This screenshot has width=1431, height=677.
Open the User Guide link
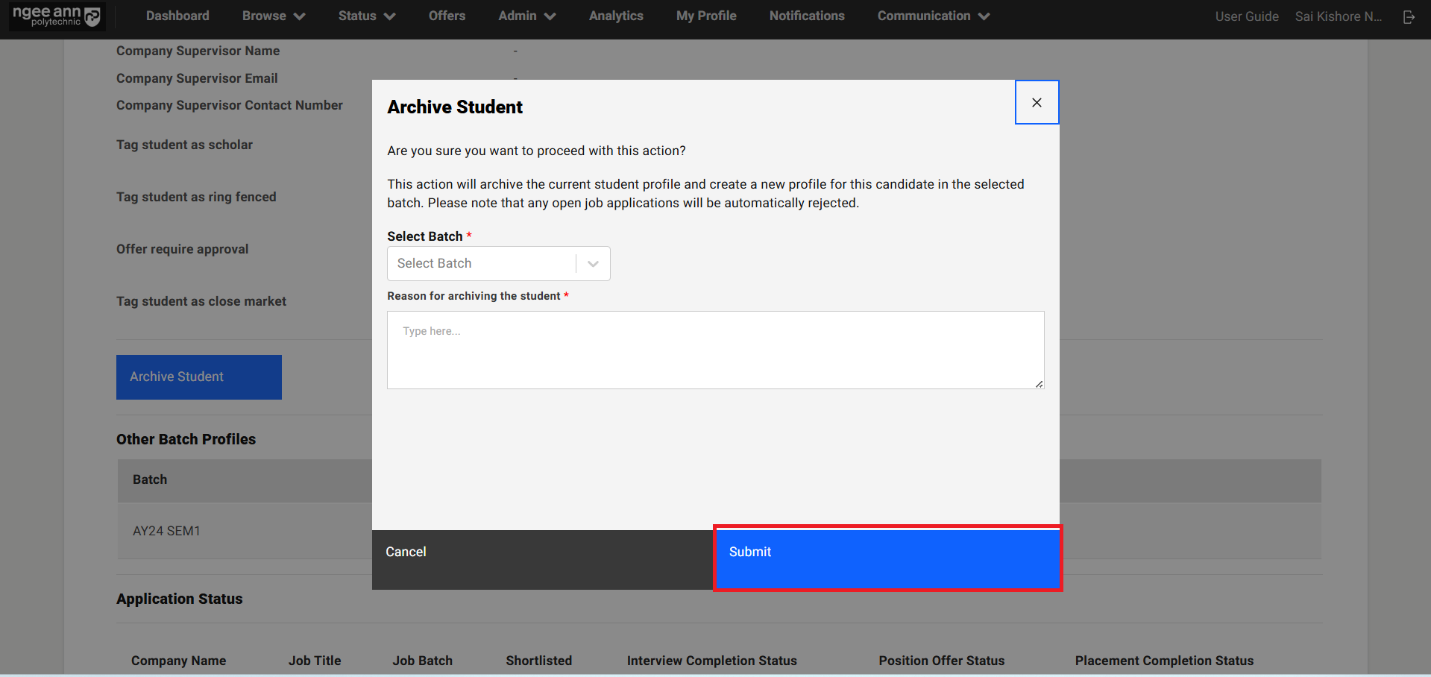[x=1246, y=17]
